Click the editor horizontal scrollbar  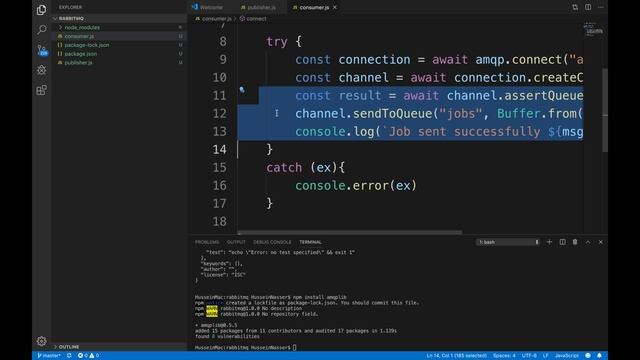click(350, 233)
